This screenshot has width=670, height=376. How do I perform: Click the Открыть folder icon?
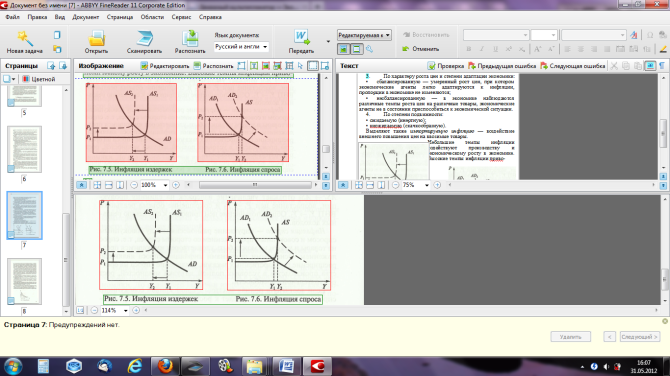click(96, 39)
